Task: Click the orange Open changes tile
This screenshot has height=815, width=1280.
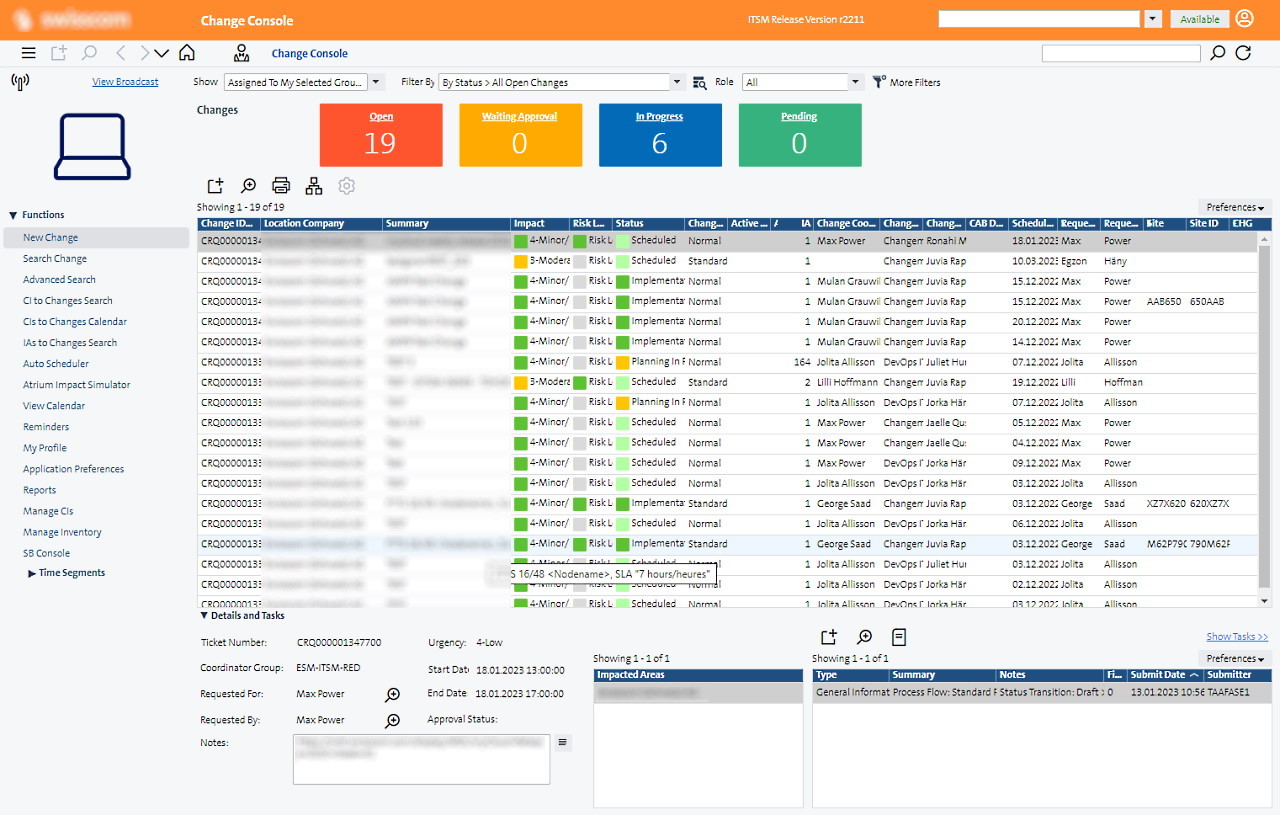Action: 381,135
